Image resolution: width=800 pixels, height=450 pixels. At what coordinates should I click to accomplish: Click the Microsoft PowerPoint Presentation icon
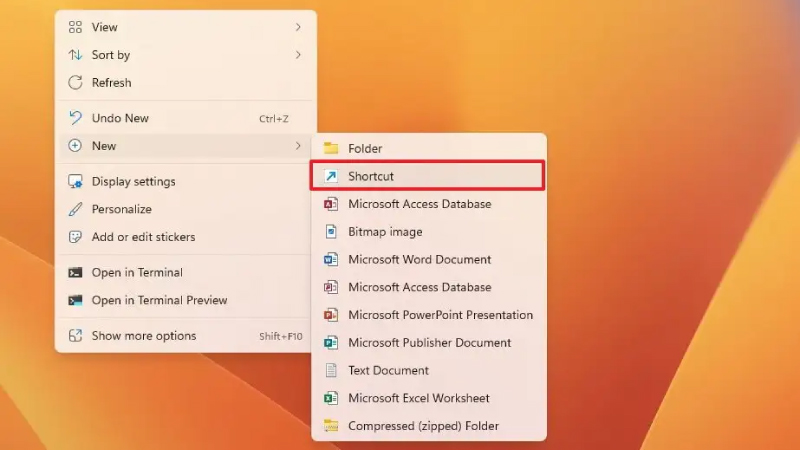coord(331,315)
